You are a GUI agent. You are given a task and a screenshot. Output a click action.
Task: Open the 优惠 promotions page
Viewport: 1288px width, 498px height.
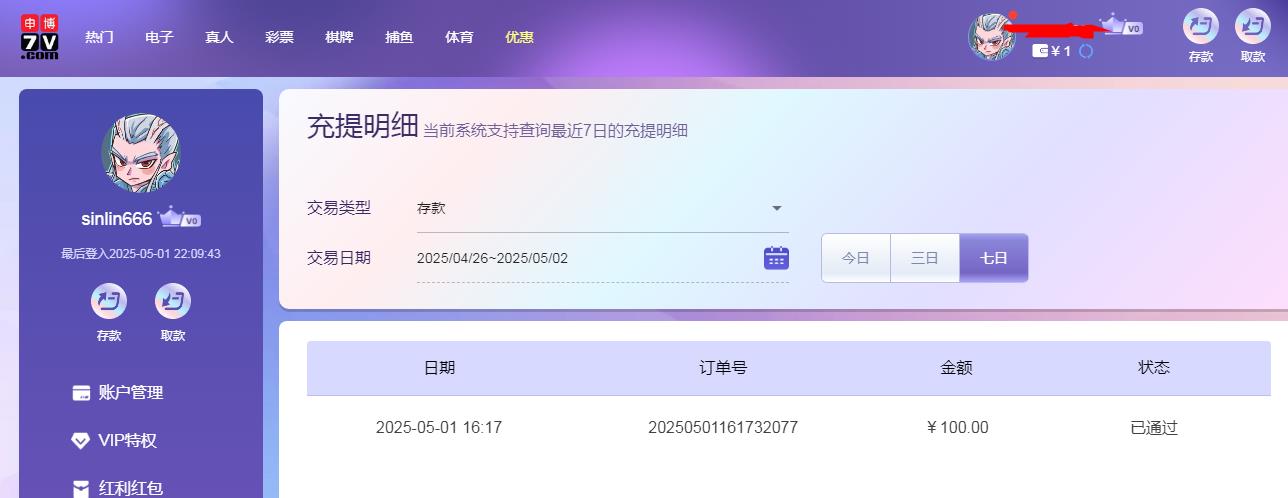519,37
